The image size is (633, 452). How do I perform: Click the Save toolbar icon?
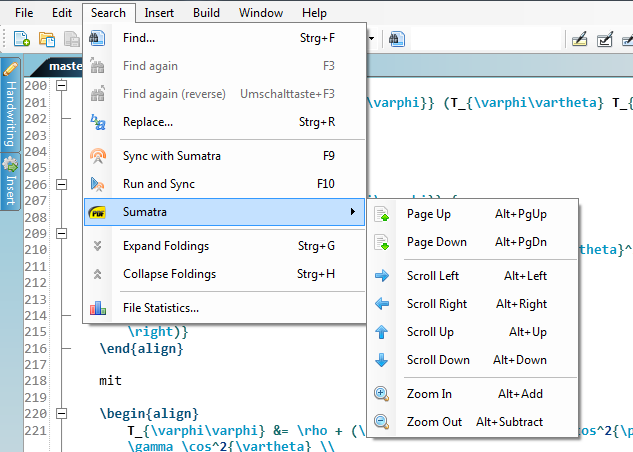[x=72, y=39]
